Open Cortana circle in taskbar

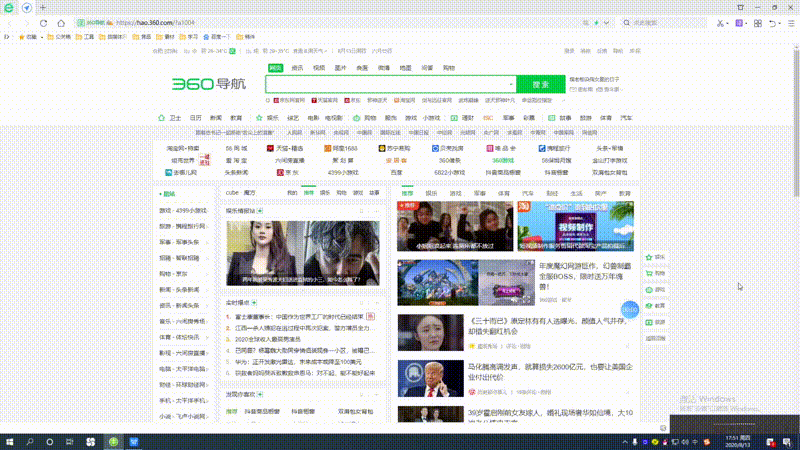tap(49, 442)
